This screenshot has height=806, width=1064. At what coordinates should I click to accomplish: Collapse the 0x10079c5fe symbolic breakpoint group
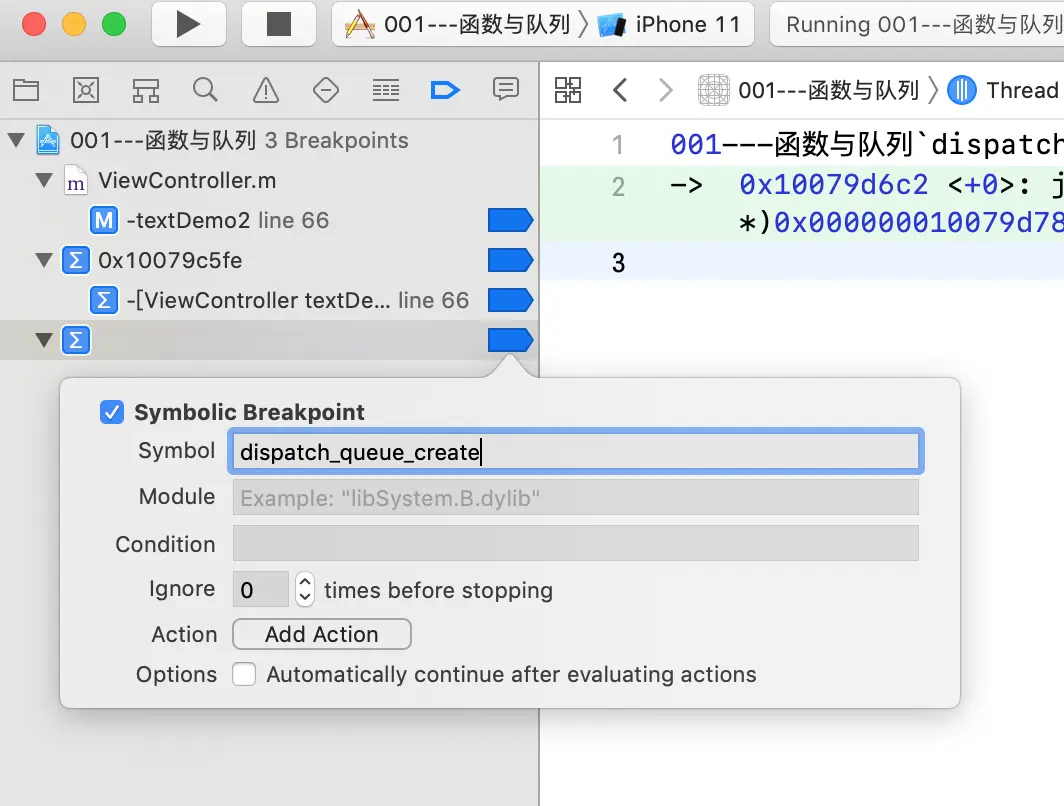[x=44, y=261]
